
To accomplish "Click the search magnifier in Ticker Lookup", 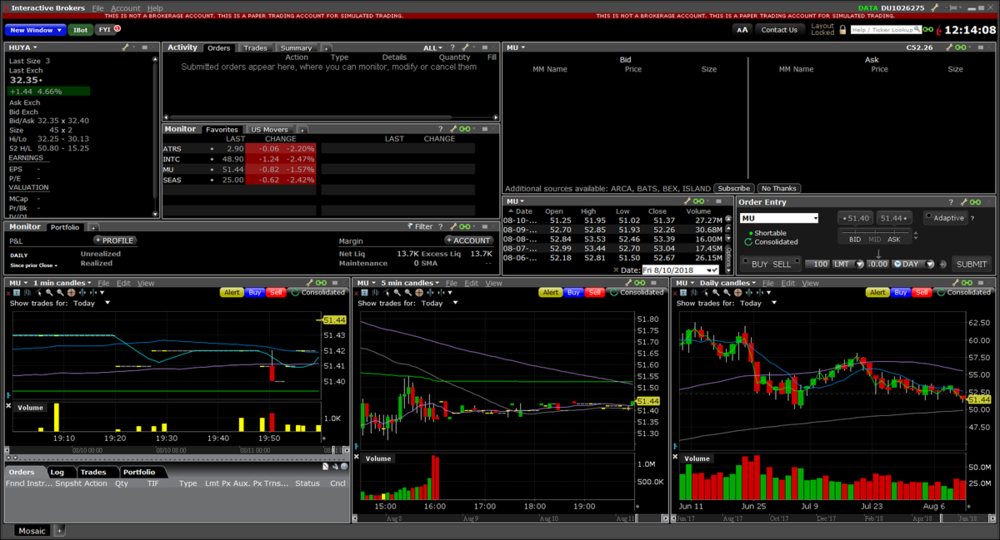I will (x=918, y=29).
